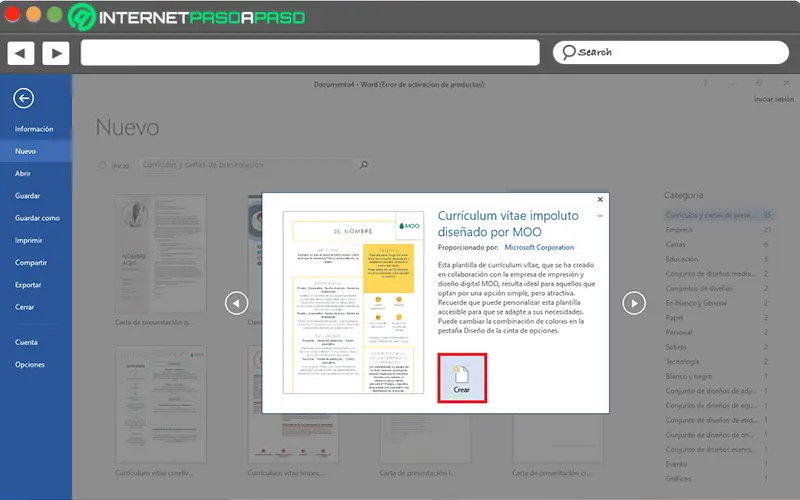Click the Carta de presentación l... thumbnail
Viewport: 800px width, 500px height.
pos(426,439)
